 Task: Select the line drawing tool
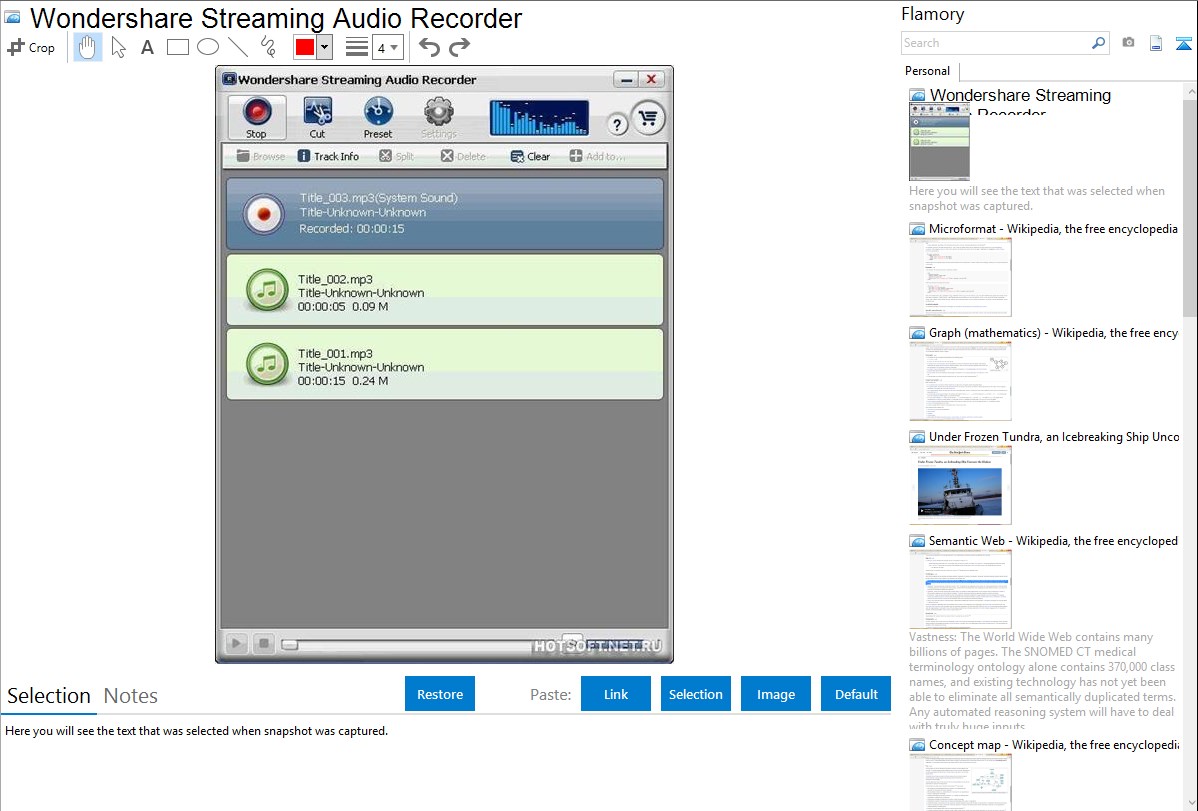[238, 47]
